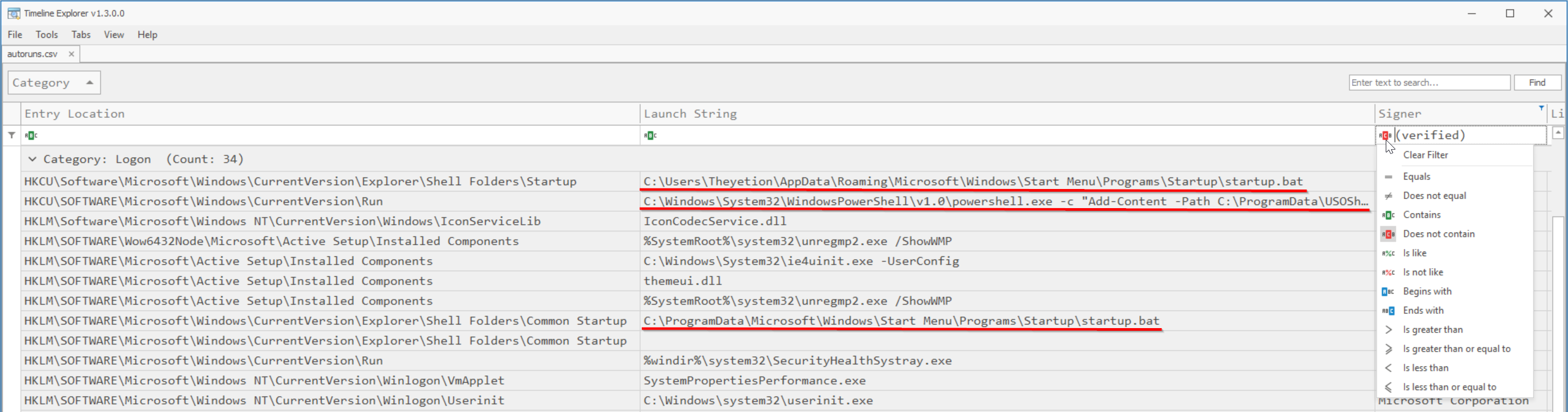Pick the Does not contain filter option
This screenshot has width=1568, height=412.
(1438, 234)
